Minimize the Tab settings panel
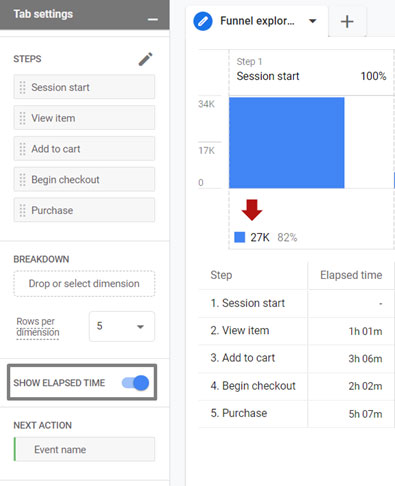Viewport: 395px width, 486px height. click(x=153, y=20)
